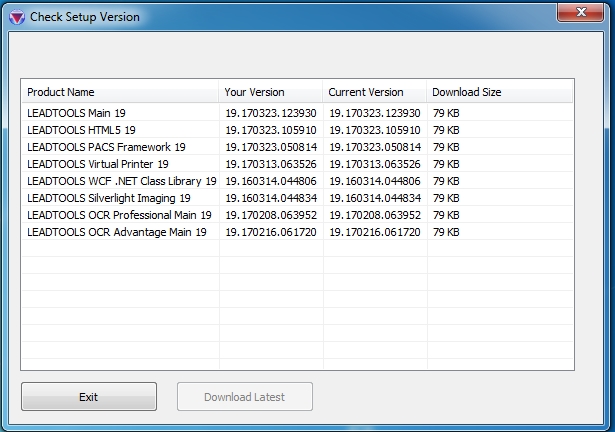The image size is (615, 432).
Task: Sort by Download Size column header
Action: pos(500,92)
